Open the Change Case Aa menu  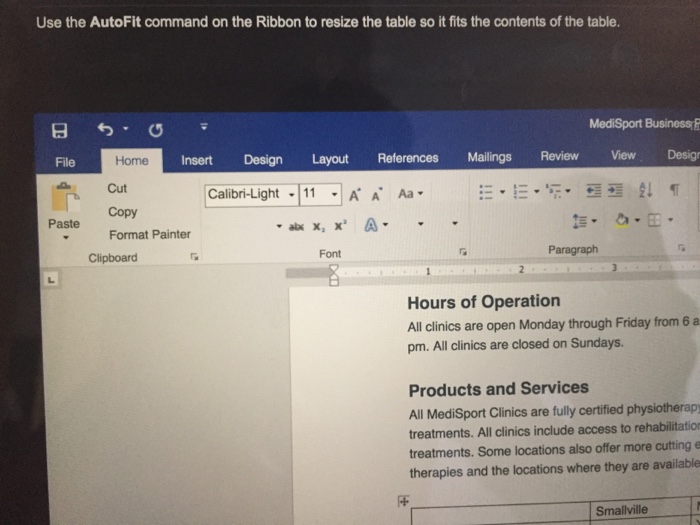click(410, 194)
